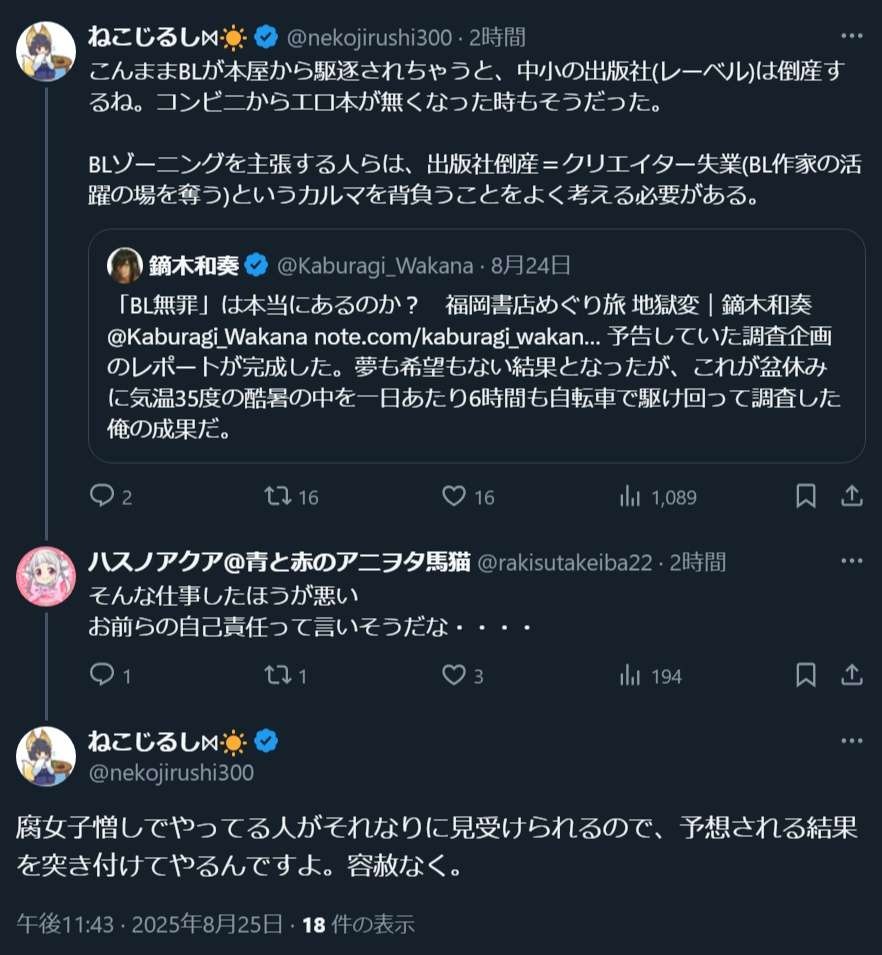The height and width of the screenshot is (955, 882).
Task: Like the first tweet with 16 likes
Action: (x=455, y=496)
